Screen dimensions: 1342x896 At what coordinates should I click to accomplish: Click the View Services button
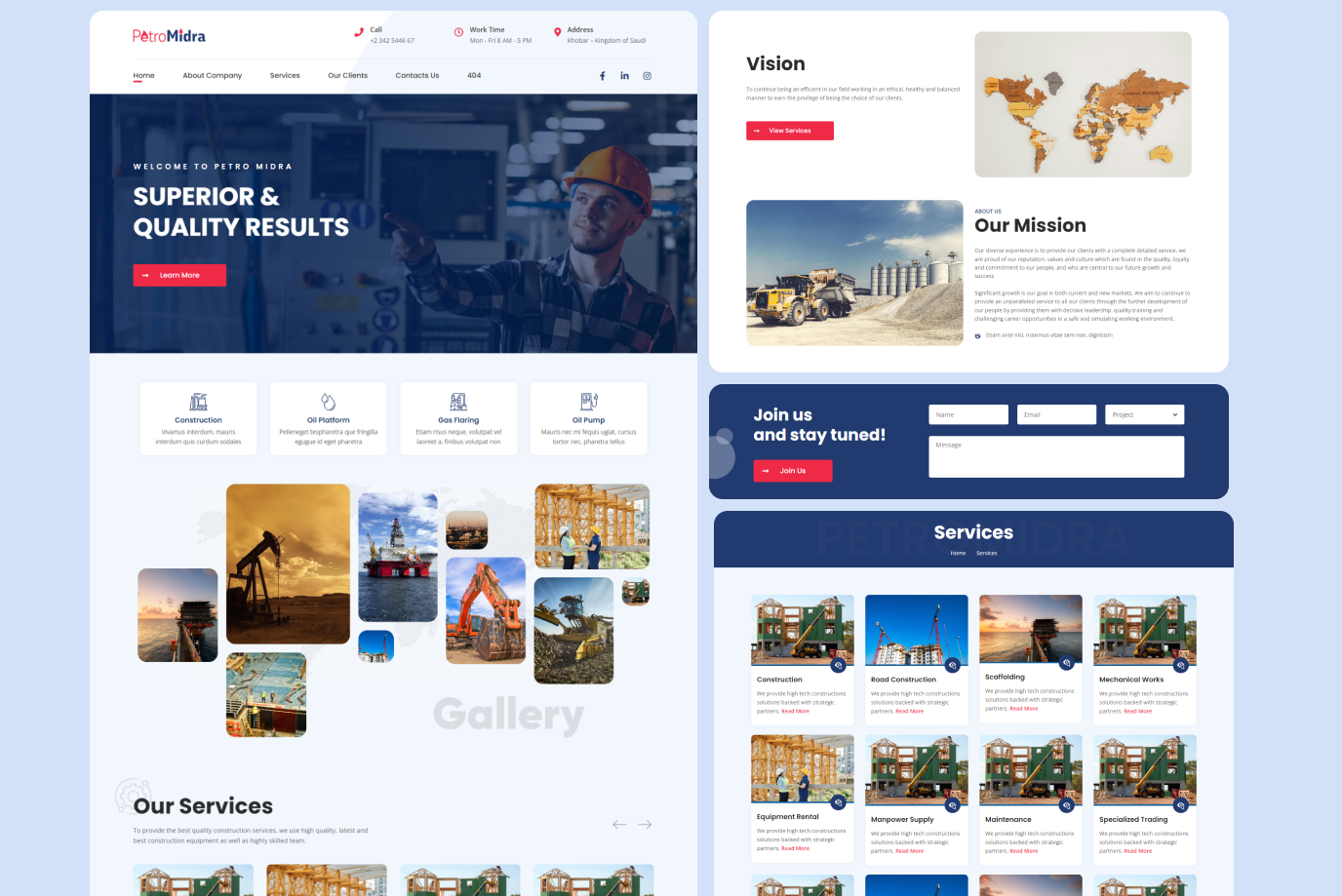pos(789,131)
